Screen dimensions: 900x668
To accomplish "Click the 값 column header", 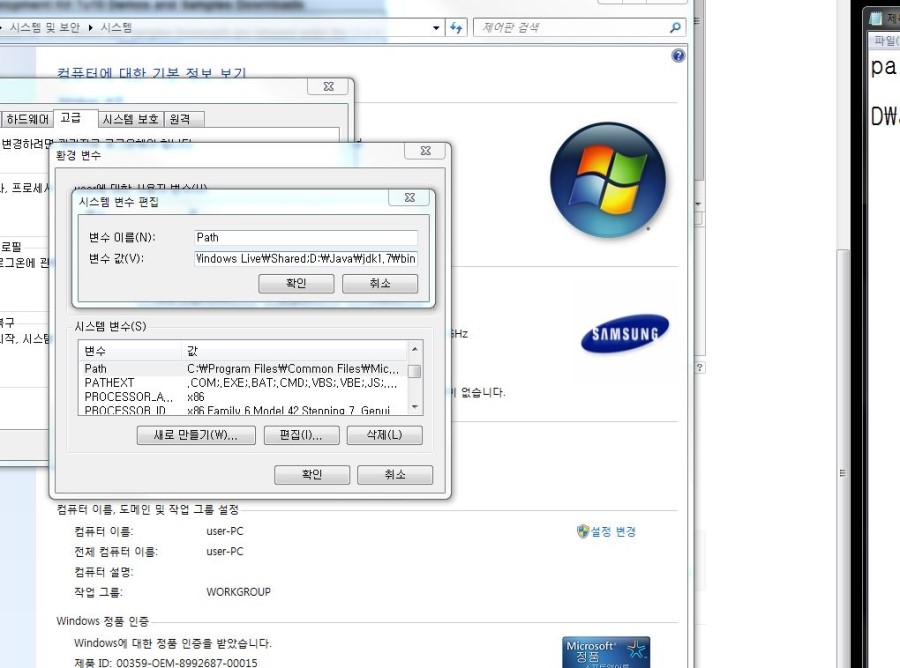I will click(x=294, y=351).
